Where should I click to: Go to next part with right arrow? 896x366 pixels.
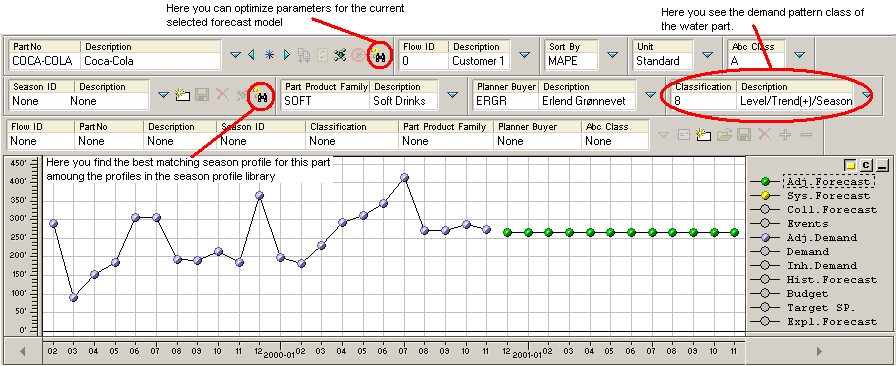pyautogui.click(x=287, y=55)
